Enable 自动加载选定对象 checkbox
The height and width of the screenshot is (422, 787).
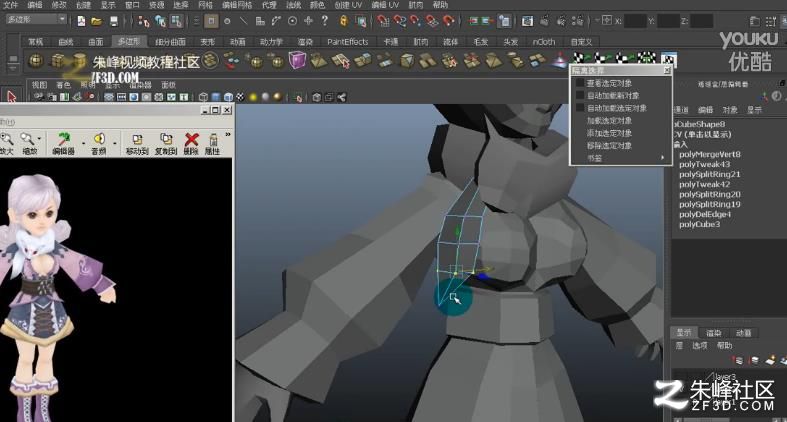(580, 108)
